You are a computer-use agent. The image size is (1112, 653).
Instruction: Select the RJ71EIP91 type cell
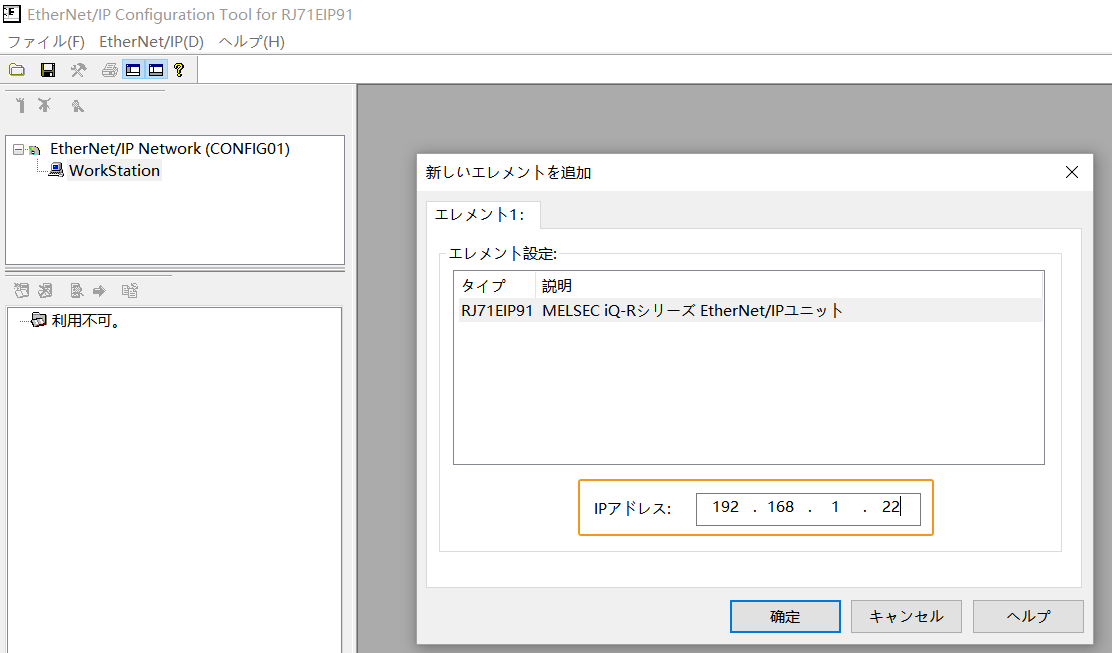pyautogui.click(x=496, y=311)
